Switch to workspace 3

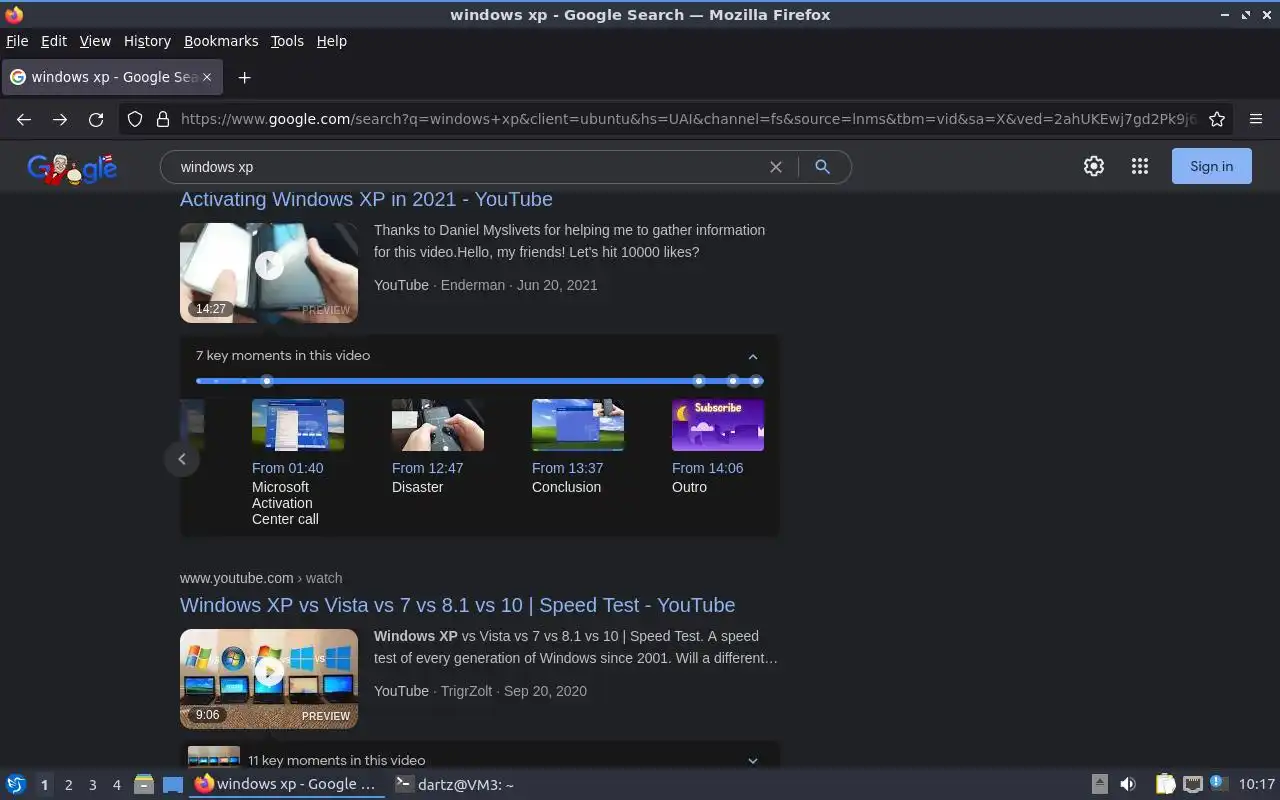pos(92,785)
